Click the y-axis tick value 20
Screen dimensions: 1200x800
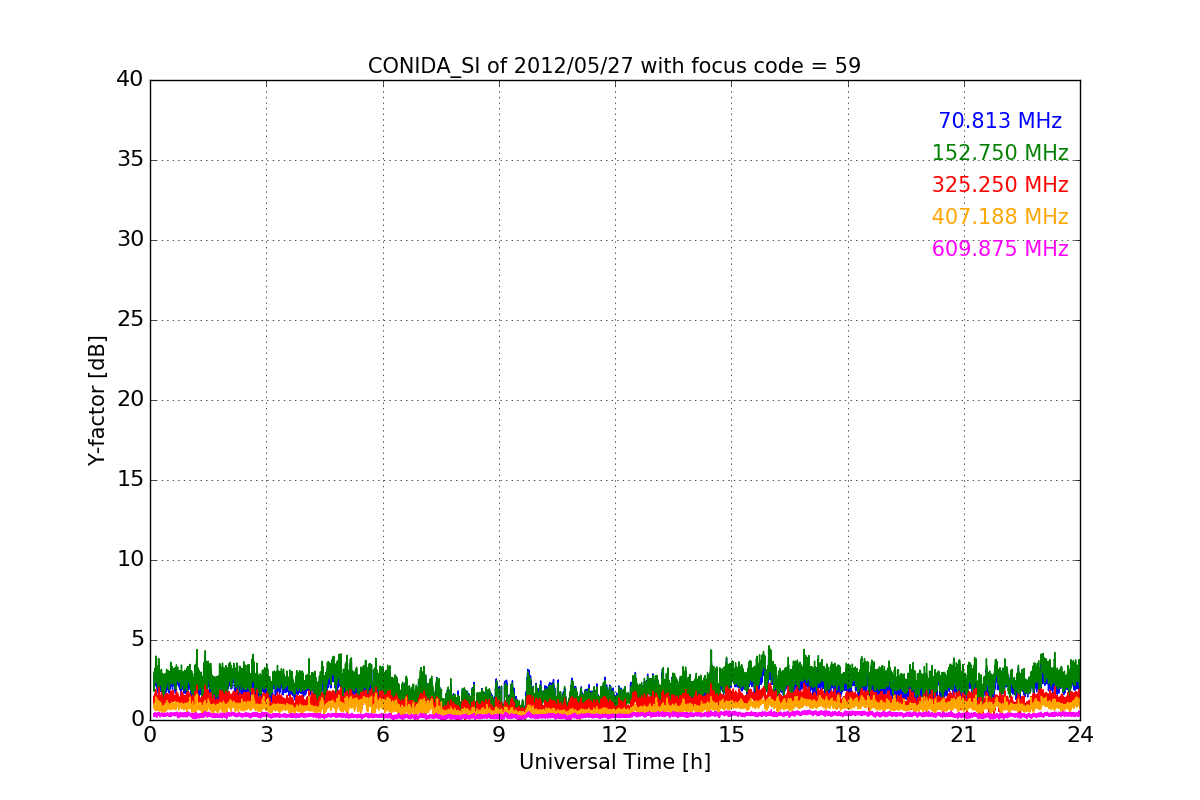[130, 400]
